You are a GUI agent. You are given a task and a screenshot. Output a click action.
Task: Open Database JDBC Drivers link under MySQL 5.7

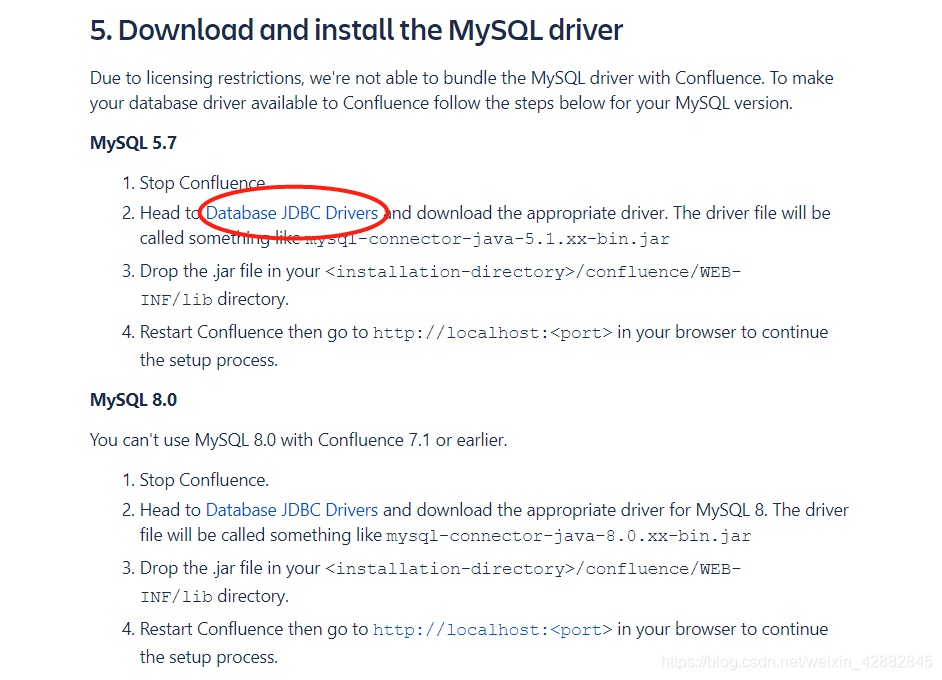291,213
